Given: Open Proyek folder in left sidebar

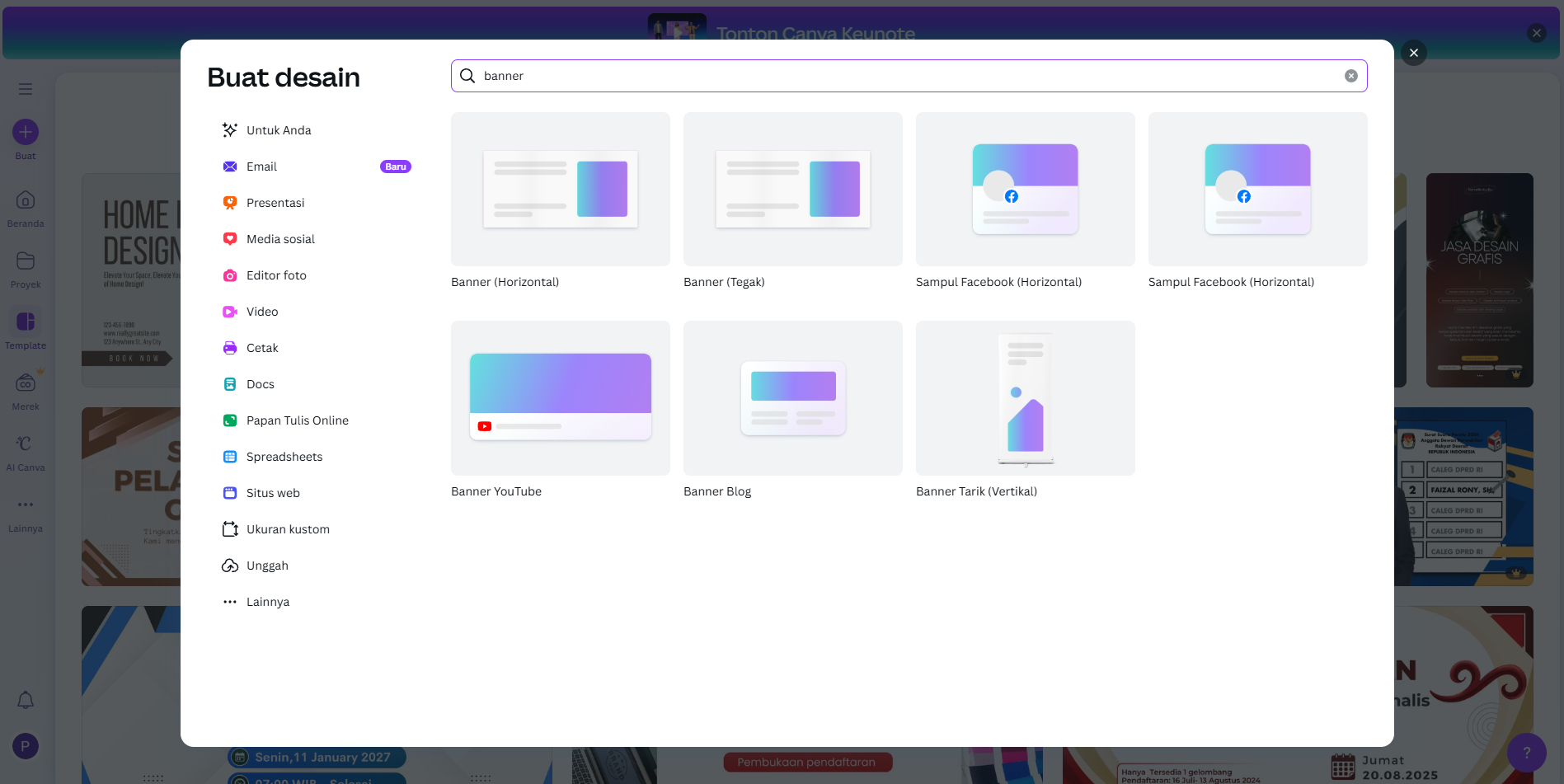Looking at the screenshot, I should 26,270.
